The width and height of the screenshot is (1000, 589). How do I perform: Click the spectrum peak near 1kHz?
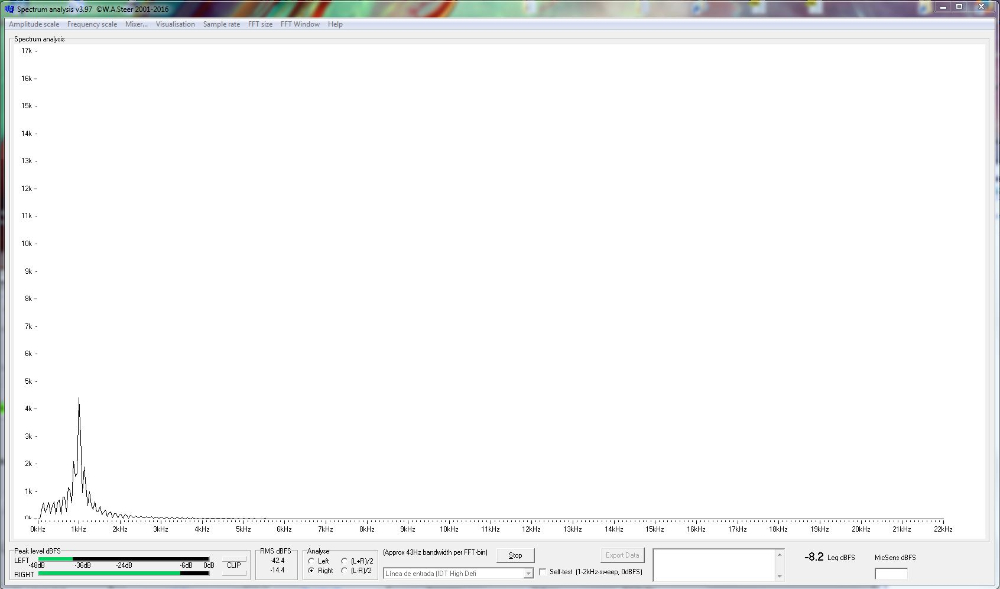click(78, 402)
